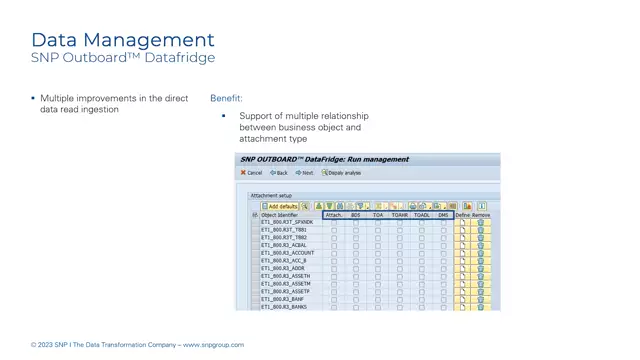Click row selector box left of ET1_800.R3T_T881

coord(256,230)
